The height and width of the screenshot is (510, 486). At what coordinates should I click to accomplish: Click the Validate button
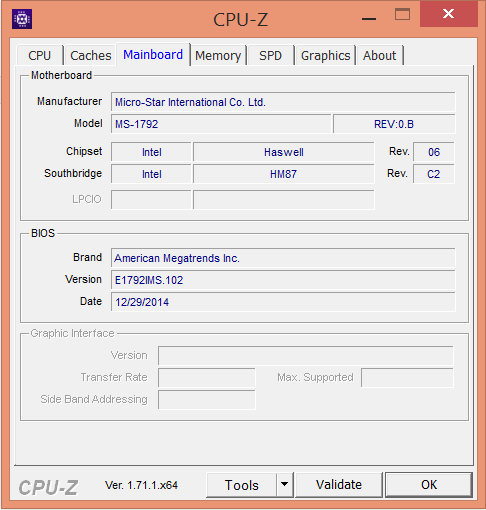click(x=339, y=485)
